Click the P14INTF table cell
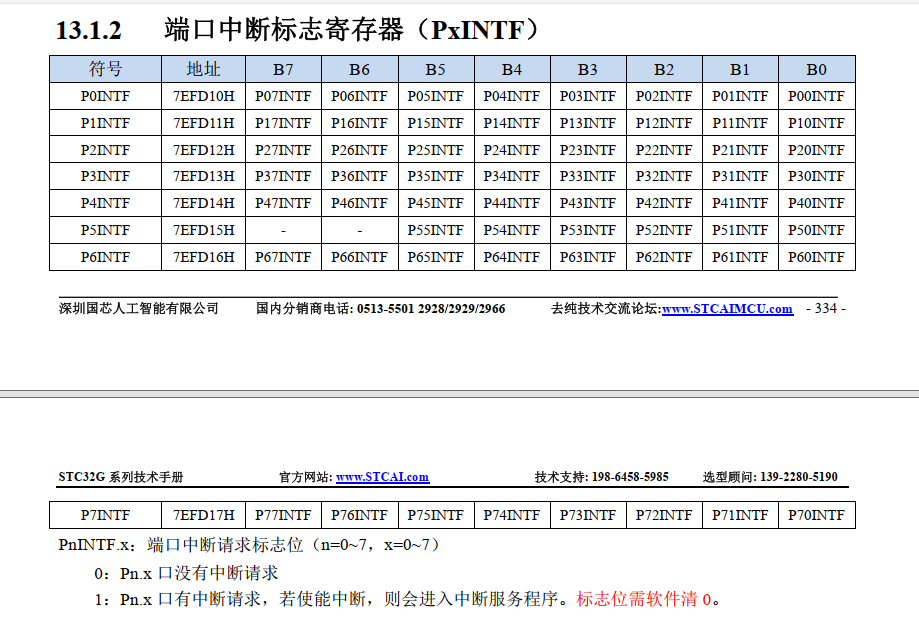This screenshot has width=919, height=619. click(x=512, y=123)
